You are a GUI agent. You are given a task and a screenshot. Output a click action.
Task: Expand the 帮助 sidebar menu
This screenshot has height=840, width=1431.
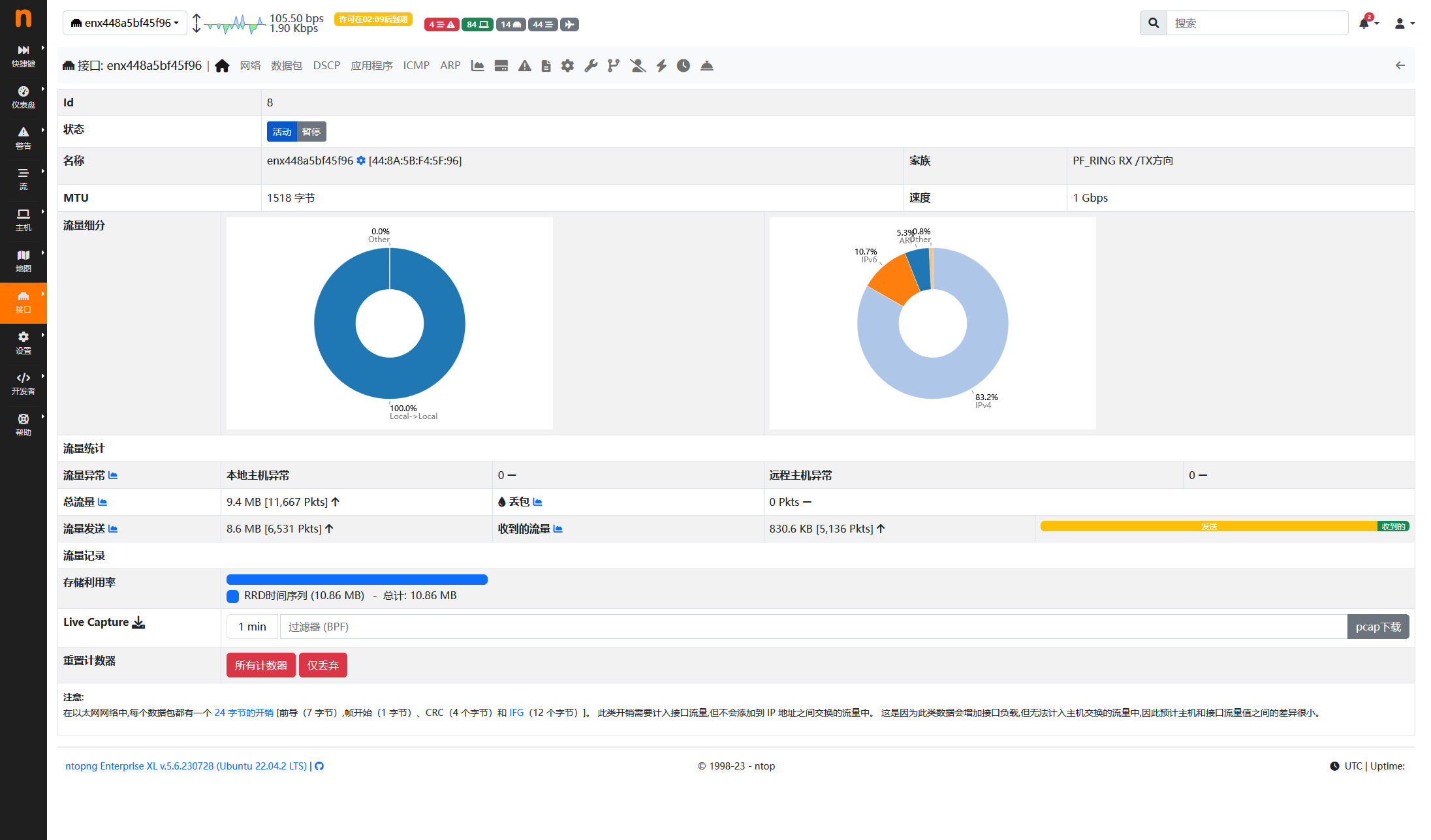24,425
